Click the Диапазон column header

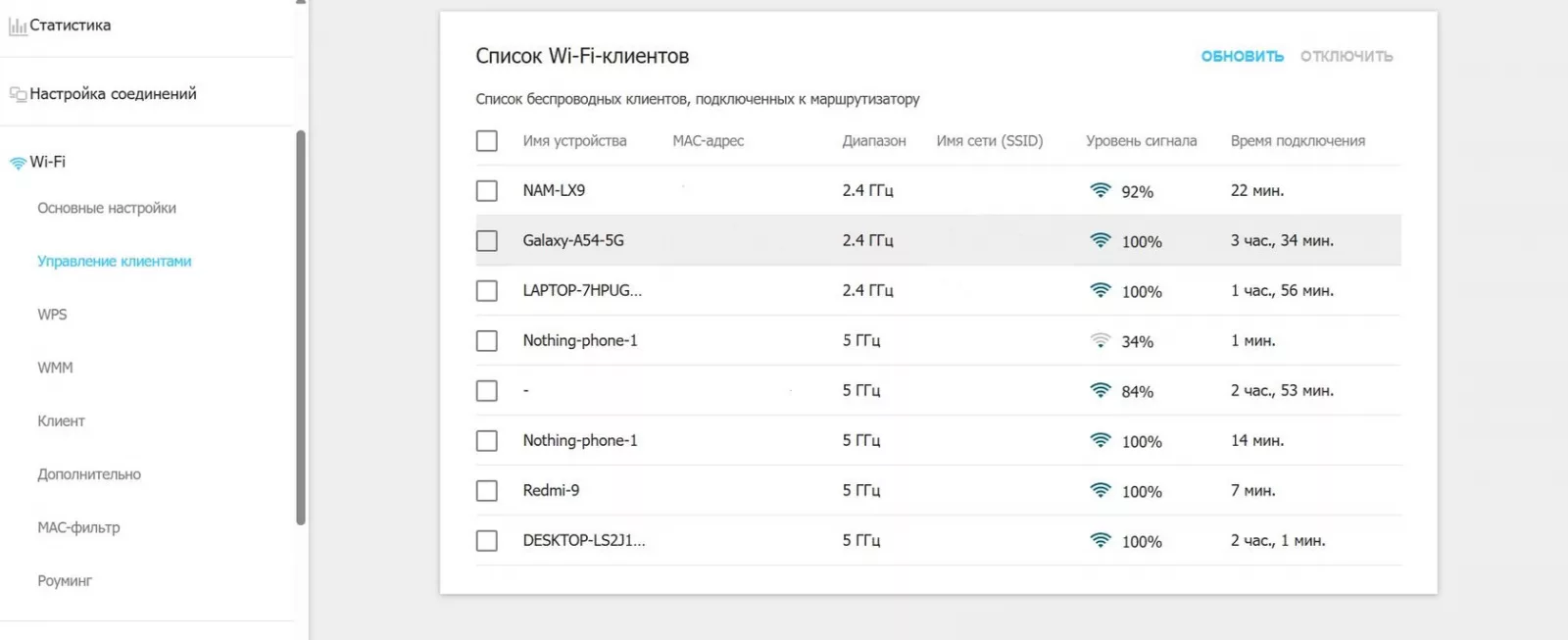point(874,141)
